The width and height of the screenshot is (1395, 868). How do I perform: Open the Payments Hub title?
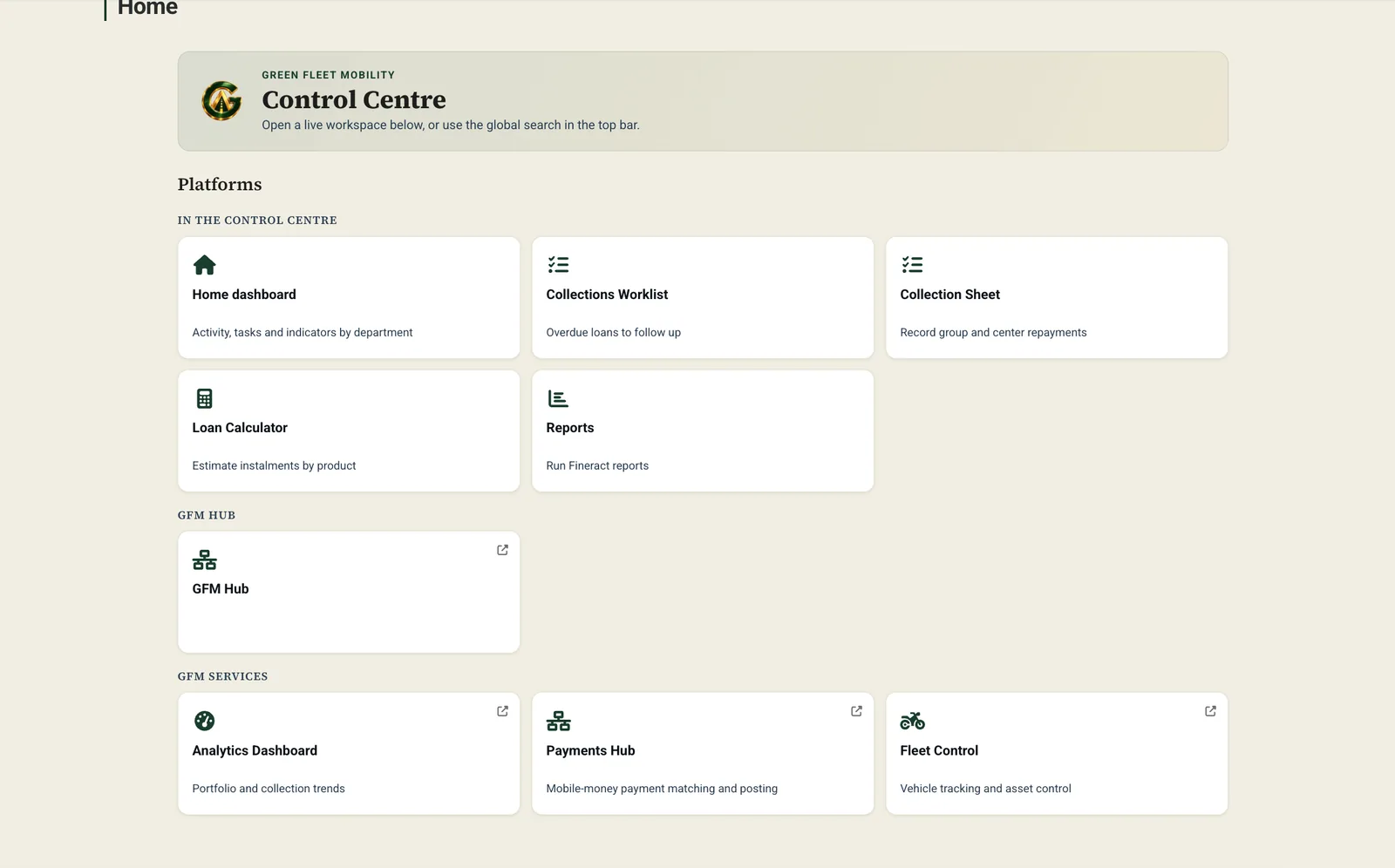[x=590, y=750]
